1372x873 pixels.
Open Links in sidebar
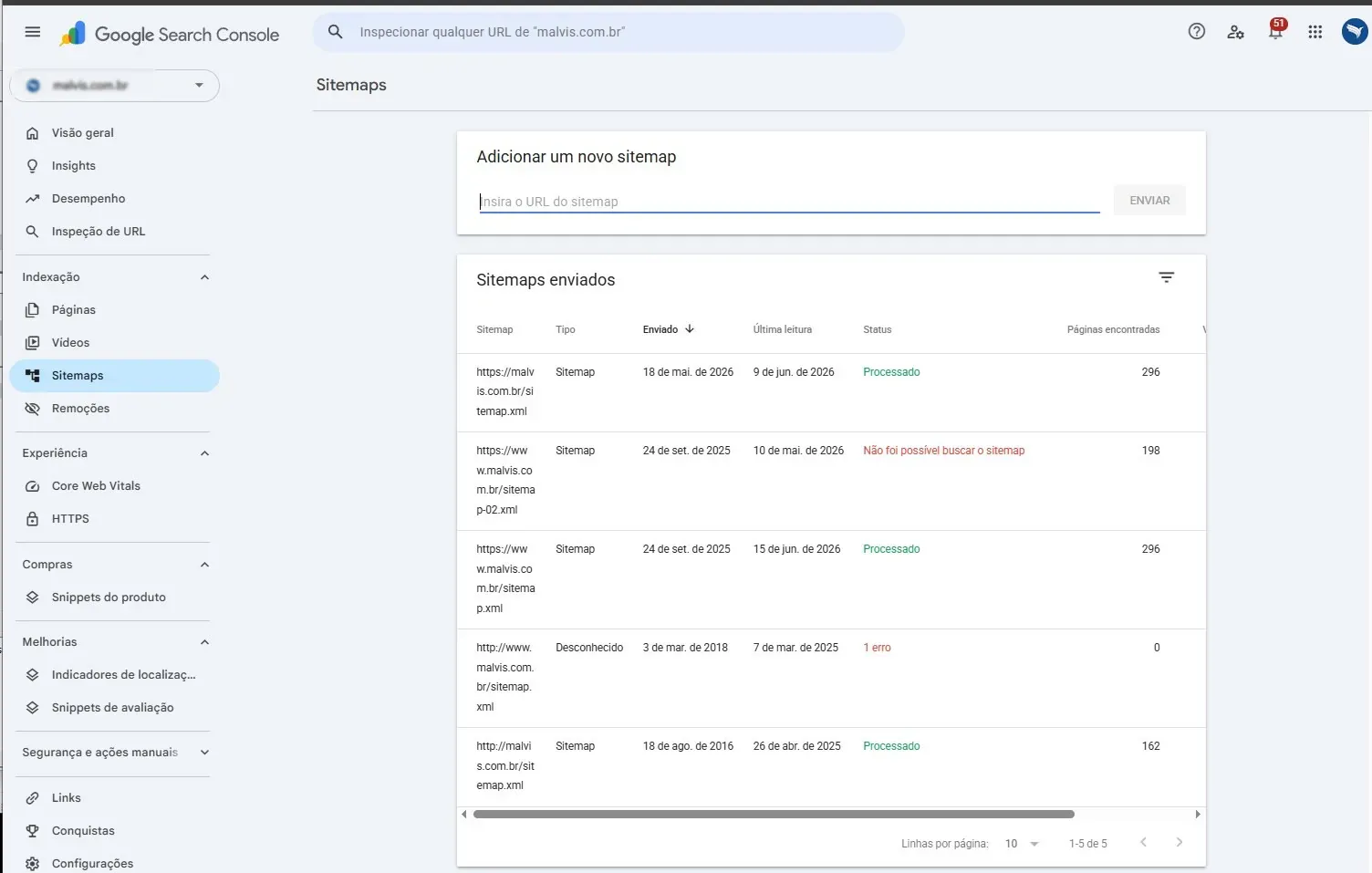tap(114, 798)
